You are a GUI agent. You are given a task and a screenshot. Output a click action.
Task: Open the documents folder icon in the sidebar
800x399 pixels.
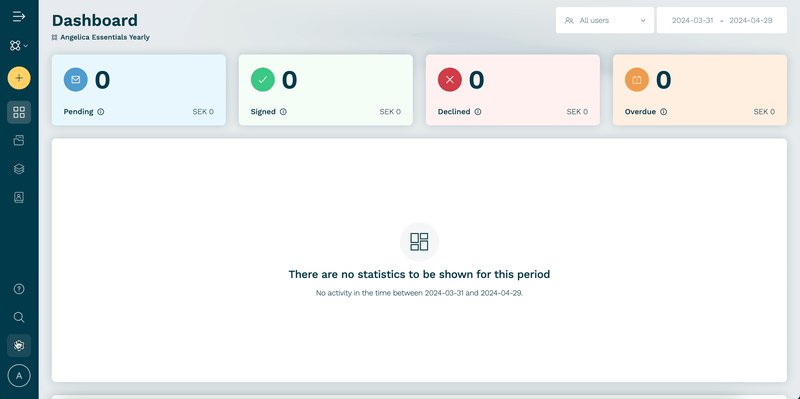[19, 140]
